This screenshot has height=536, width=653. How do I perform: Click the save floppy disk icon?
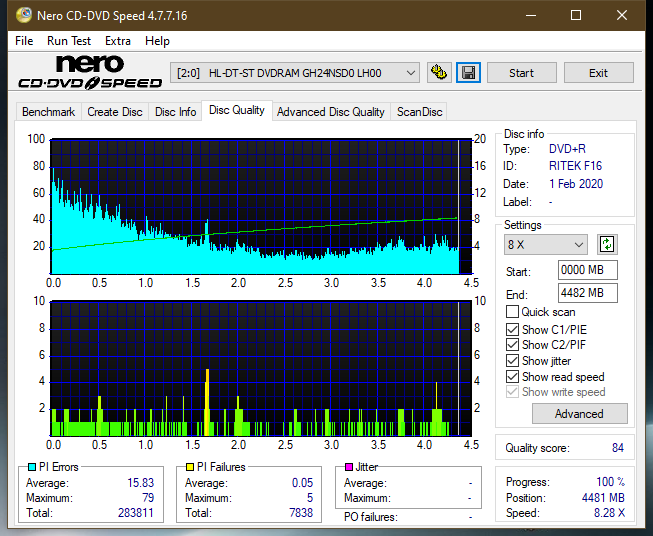[x=468, y=73]
